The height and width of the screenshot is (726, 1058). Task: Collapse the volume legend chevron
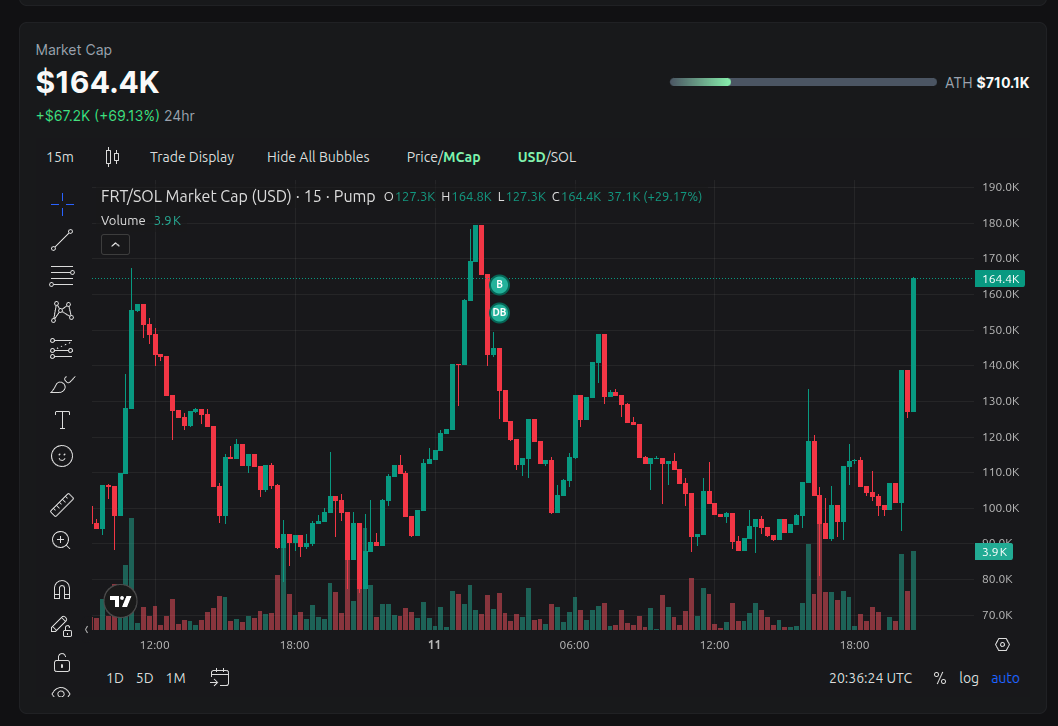115,244
